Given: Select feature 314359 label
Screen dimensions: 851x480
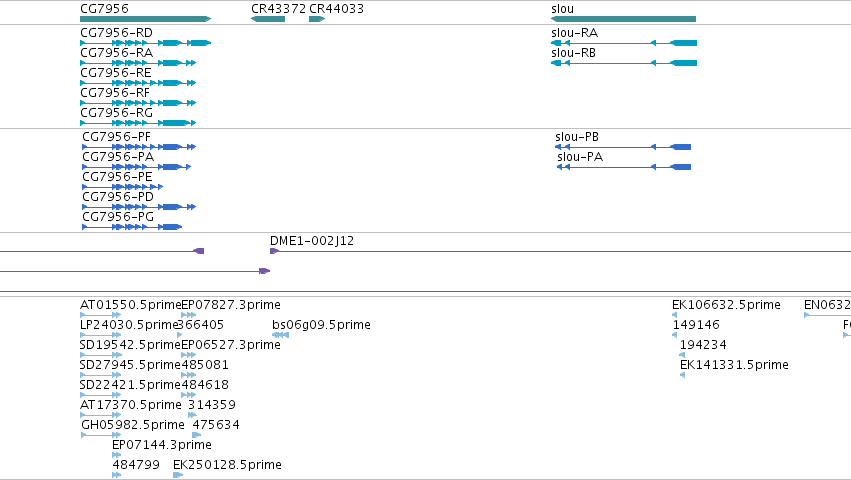Looking at the screenshot, I should tap(212, 405).
